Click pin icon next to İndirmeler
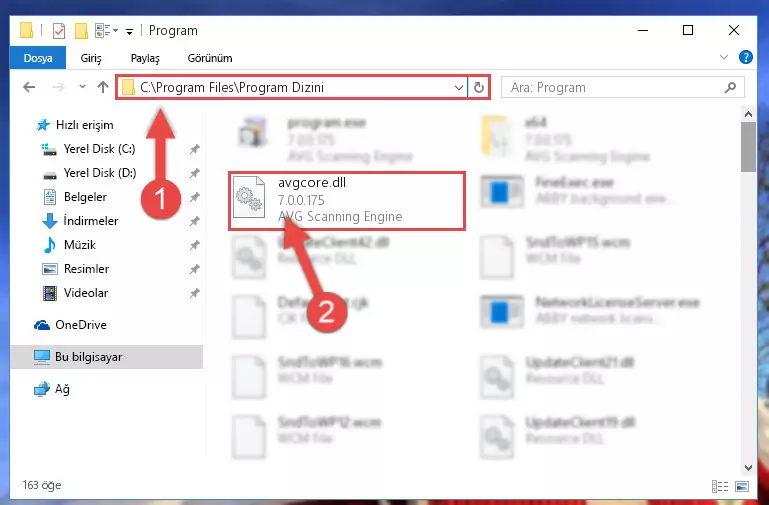This screenshot has width=769, height=505. coord(195,221)
